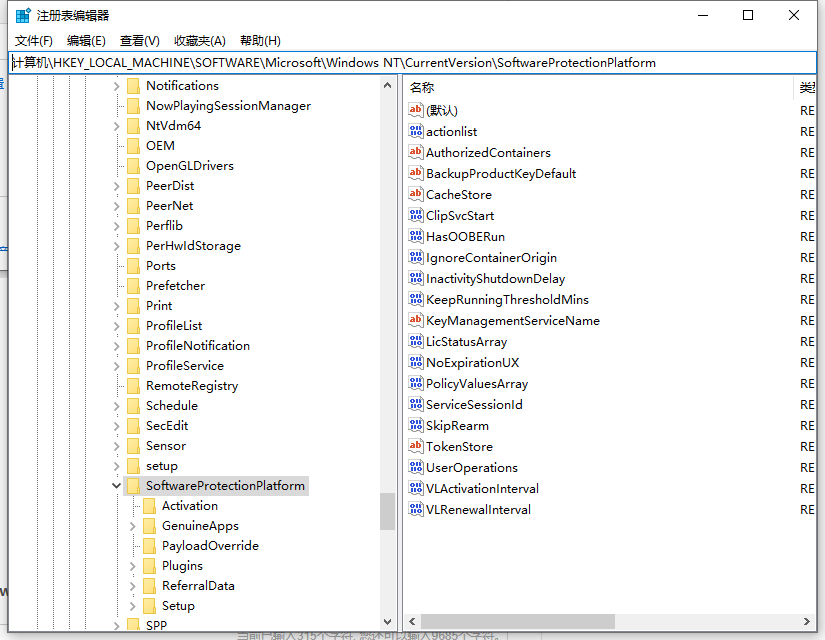Open the 收藏夹(A) favorites menu
825x640 pixels.
click(200, 41)
